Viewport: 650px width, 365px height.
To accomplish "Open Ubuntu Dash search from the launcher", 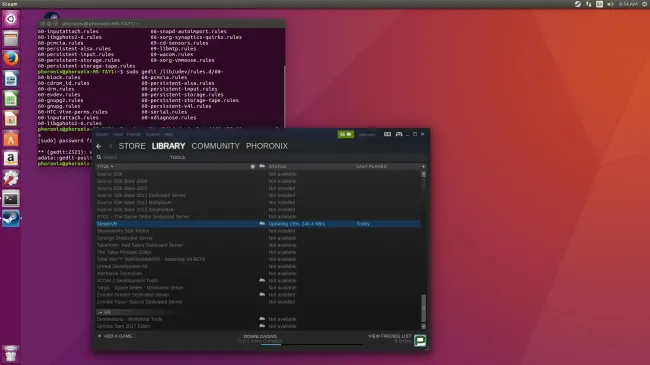I will point(11,19).
